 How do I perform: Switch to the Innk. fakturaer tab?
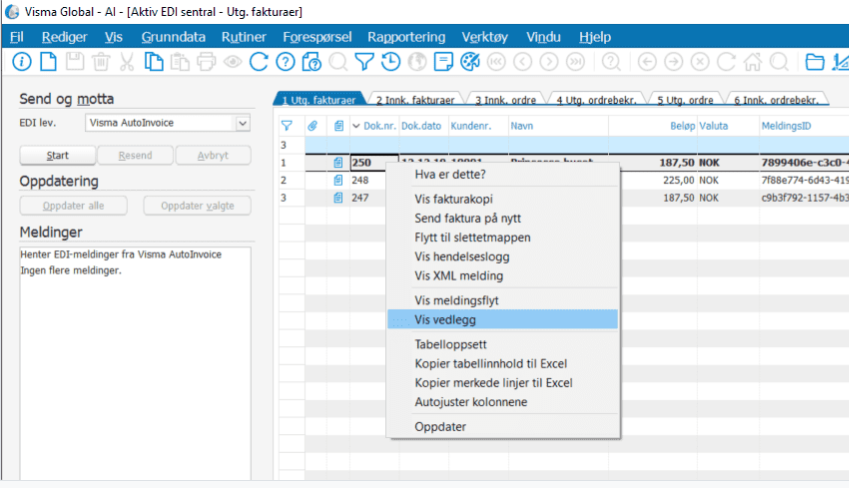click(414, 100)
